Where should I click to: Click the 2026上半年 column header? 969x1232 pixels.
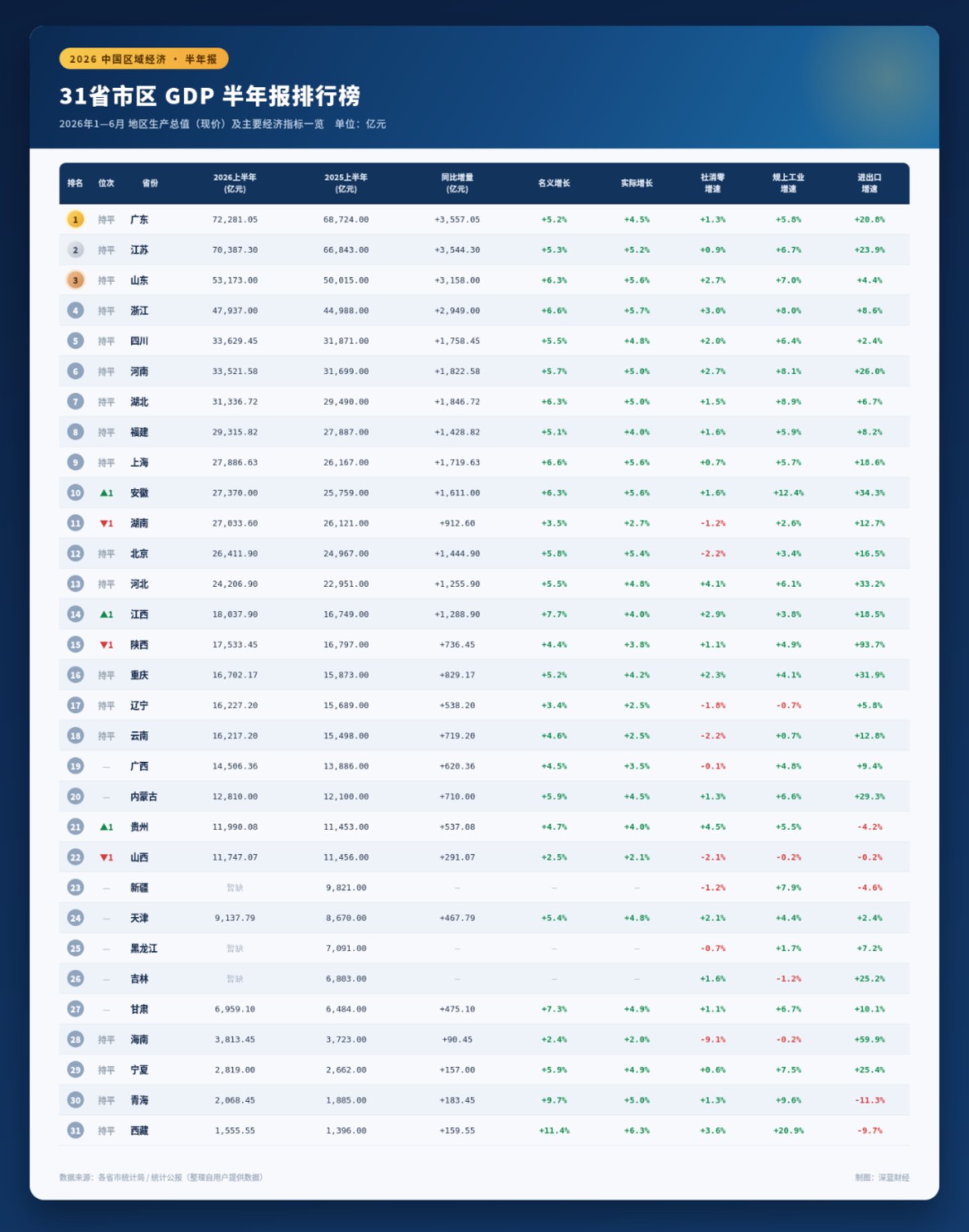[x=235, y=183]
